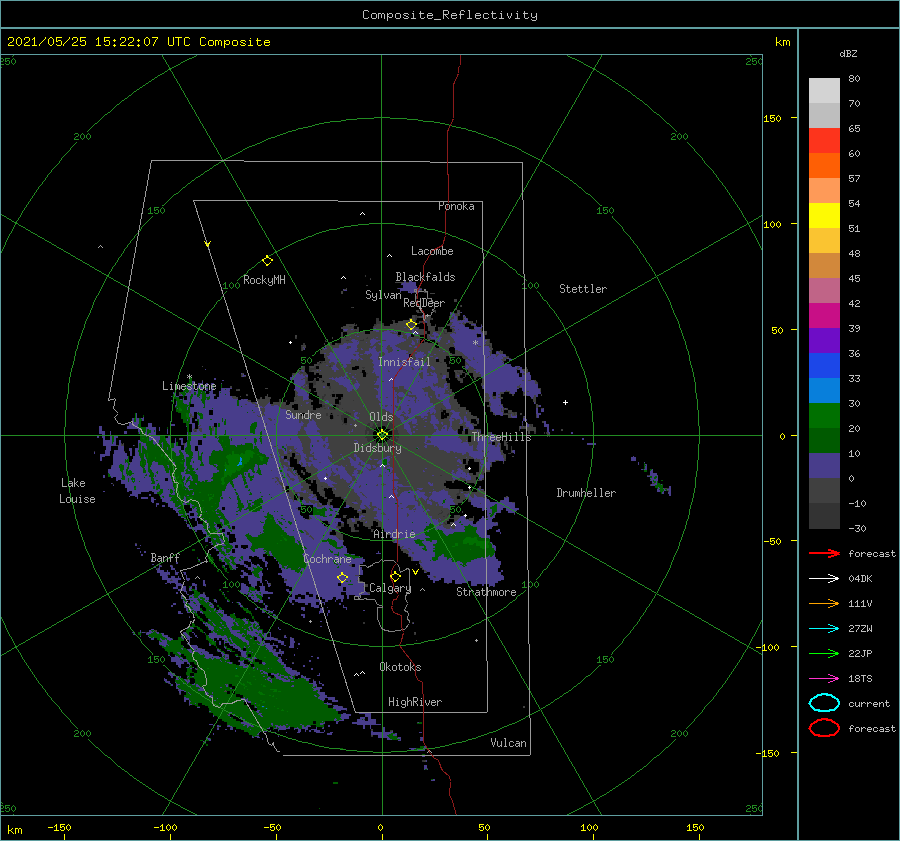Click the Vulcan town label

pyautogui.click(x=509, y=743)
